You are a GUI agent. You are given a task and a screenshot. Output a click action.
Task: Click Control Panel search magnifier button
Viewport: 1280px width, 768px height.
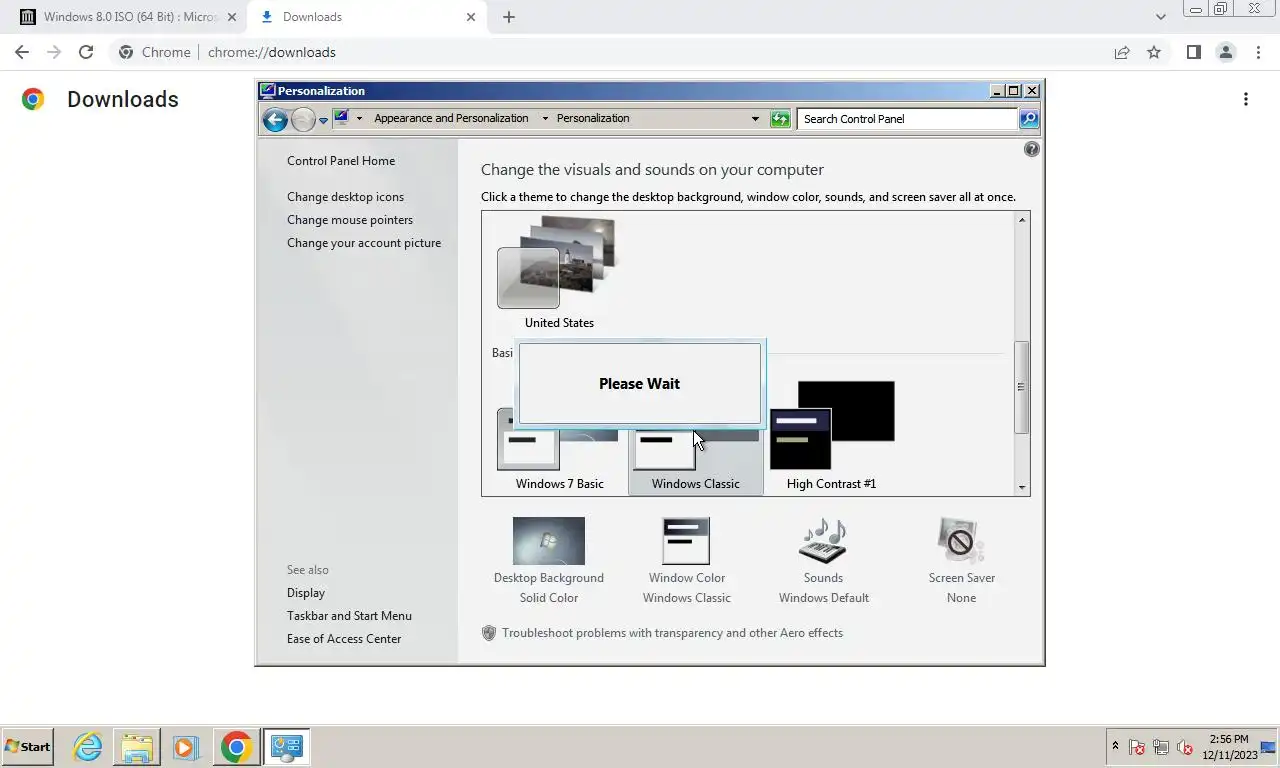coord(1029,119)
